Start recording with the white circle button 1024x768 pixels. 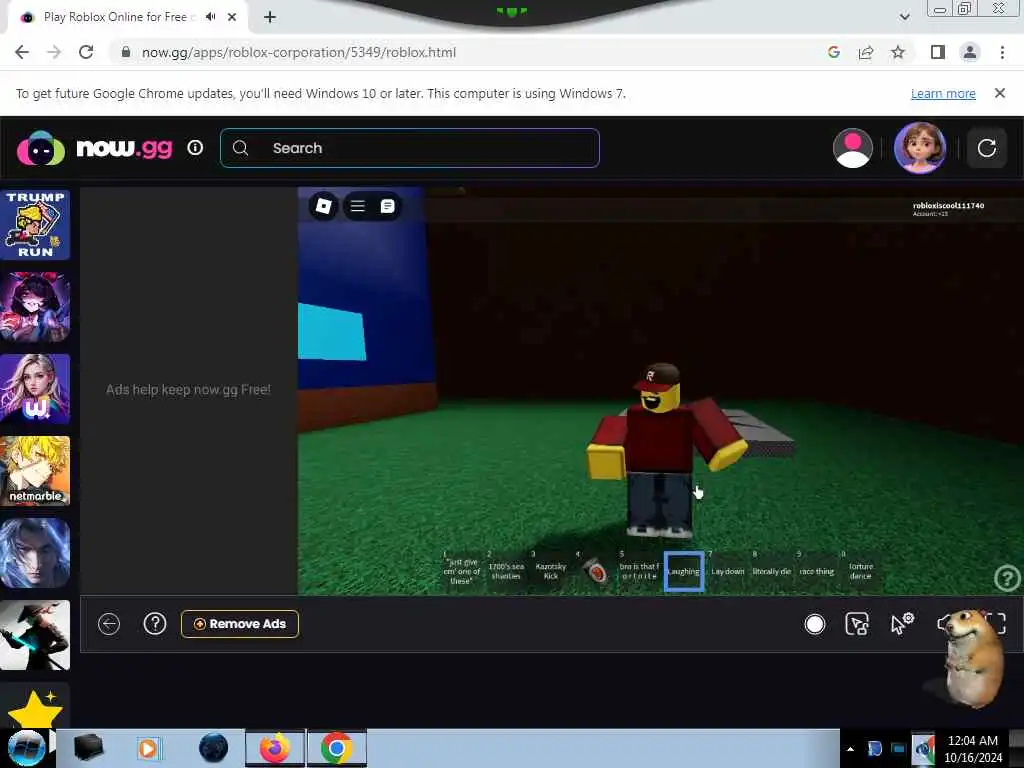coord(814,624)
